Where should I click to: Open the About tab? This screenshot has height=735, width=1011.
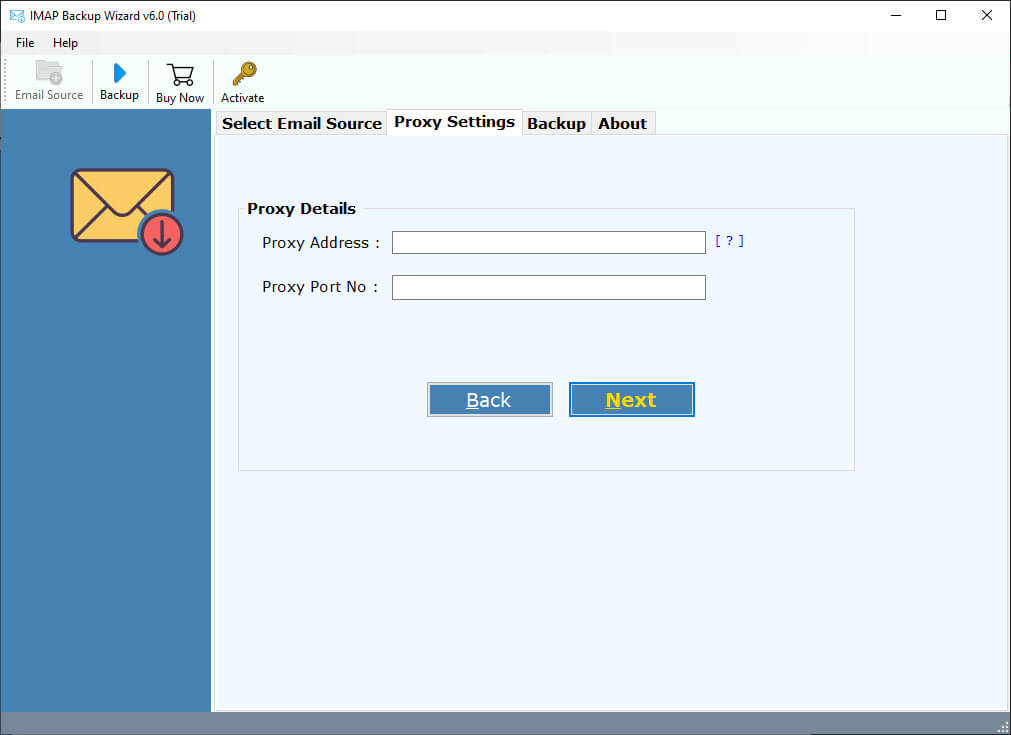tap(622, 123)
